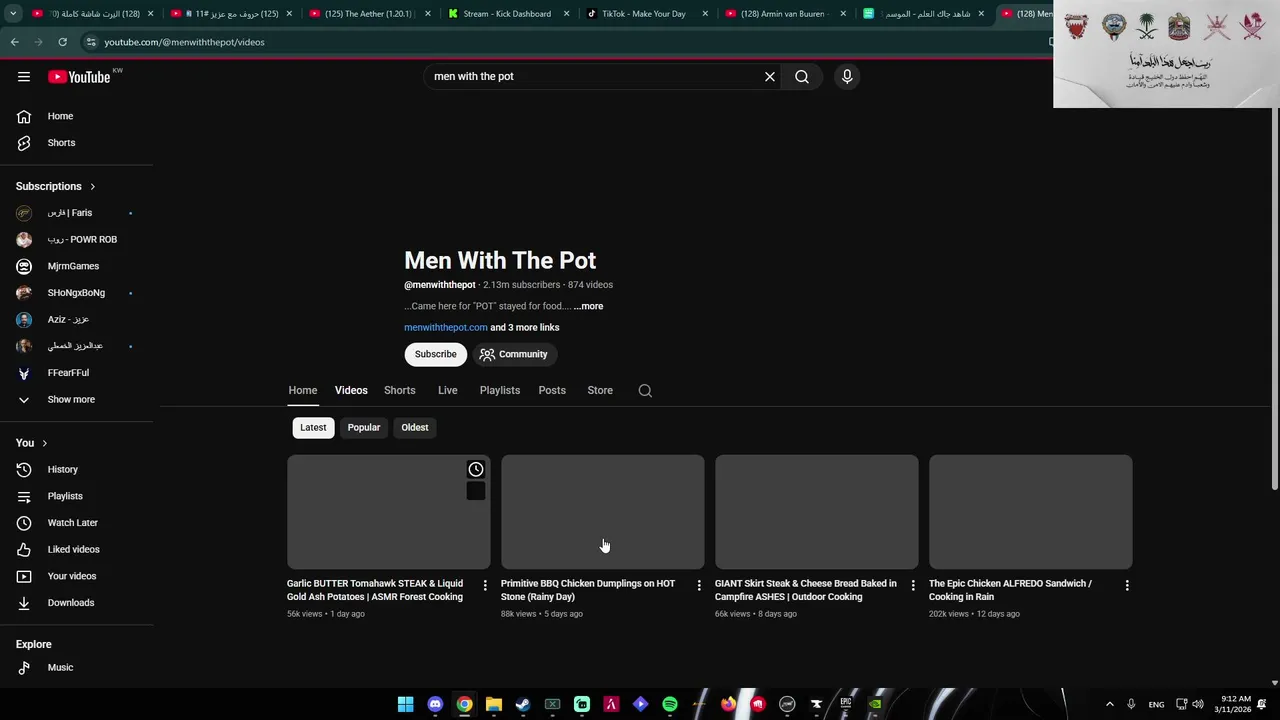
Task: Switch to channel Shorts tab
Action: point(400,390)
